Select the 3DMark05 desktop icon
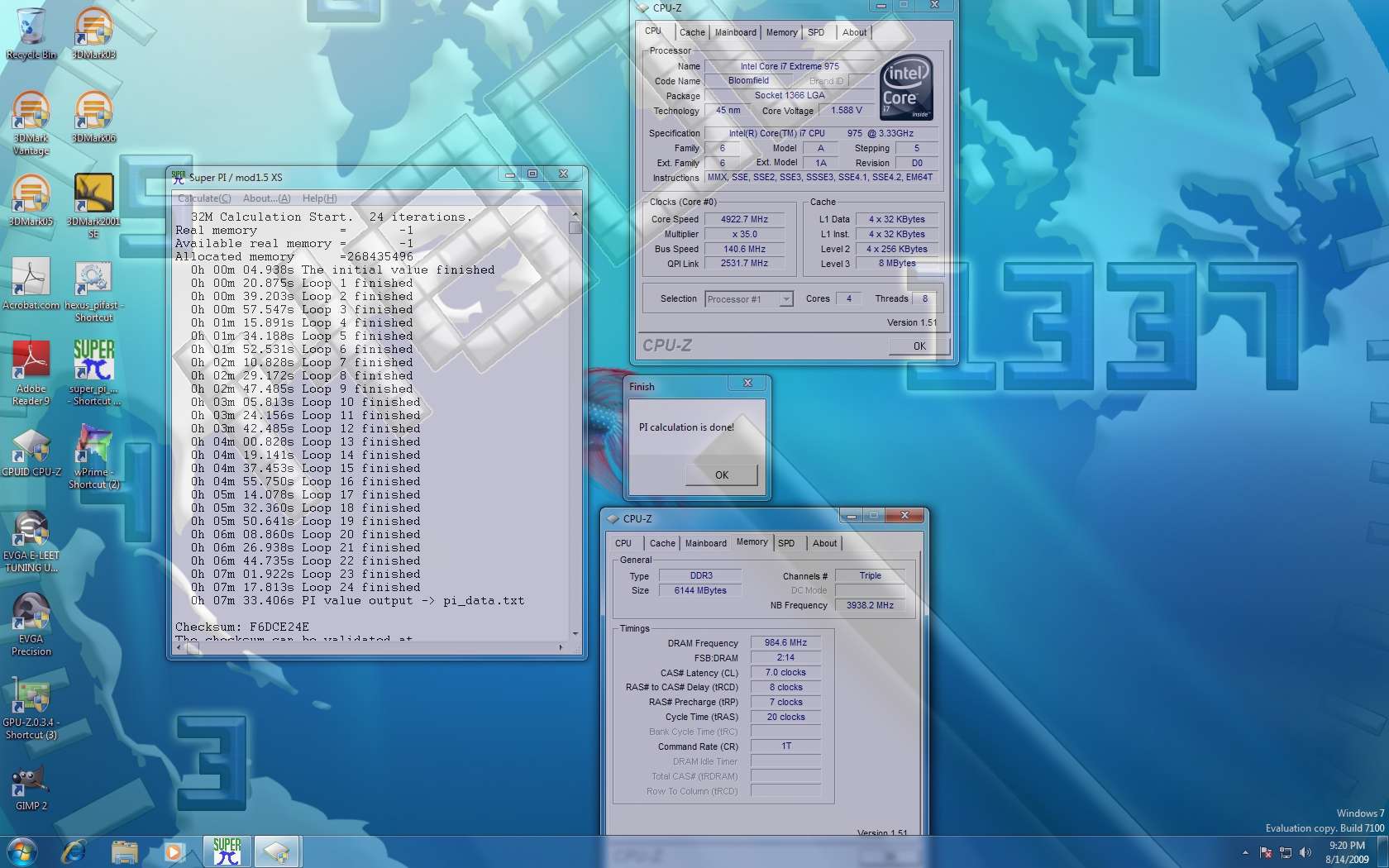The width and height of the screenshot is (1389, 868). pos(31,200)
